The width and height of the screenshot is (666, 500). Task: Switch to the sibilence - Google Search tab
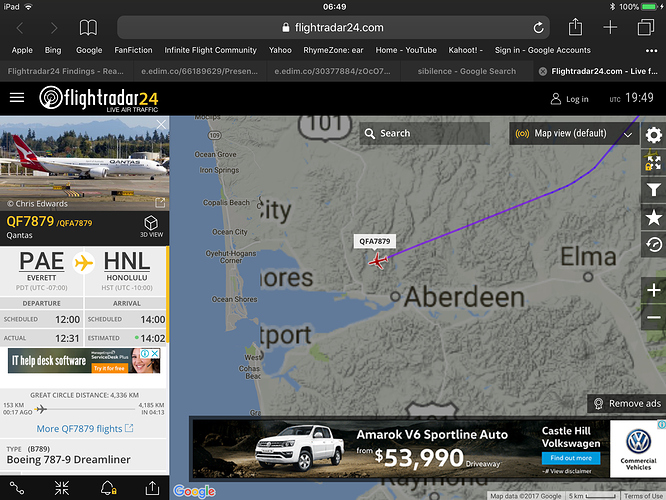[x=466, y=71]
